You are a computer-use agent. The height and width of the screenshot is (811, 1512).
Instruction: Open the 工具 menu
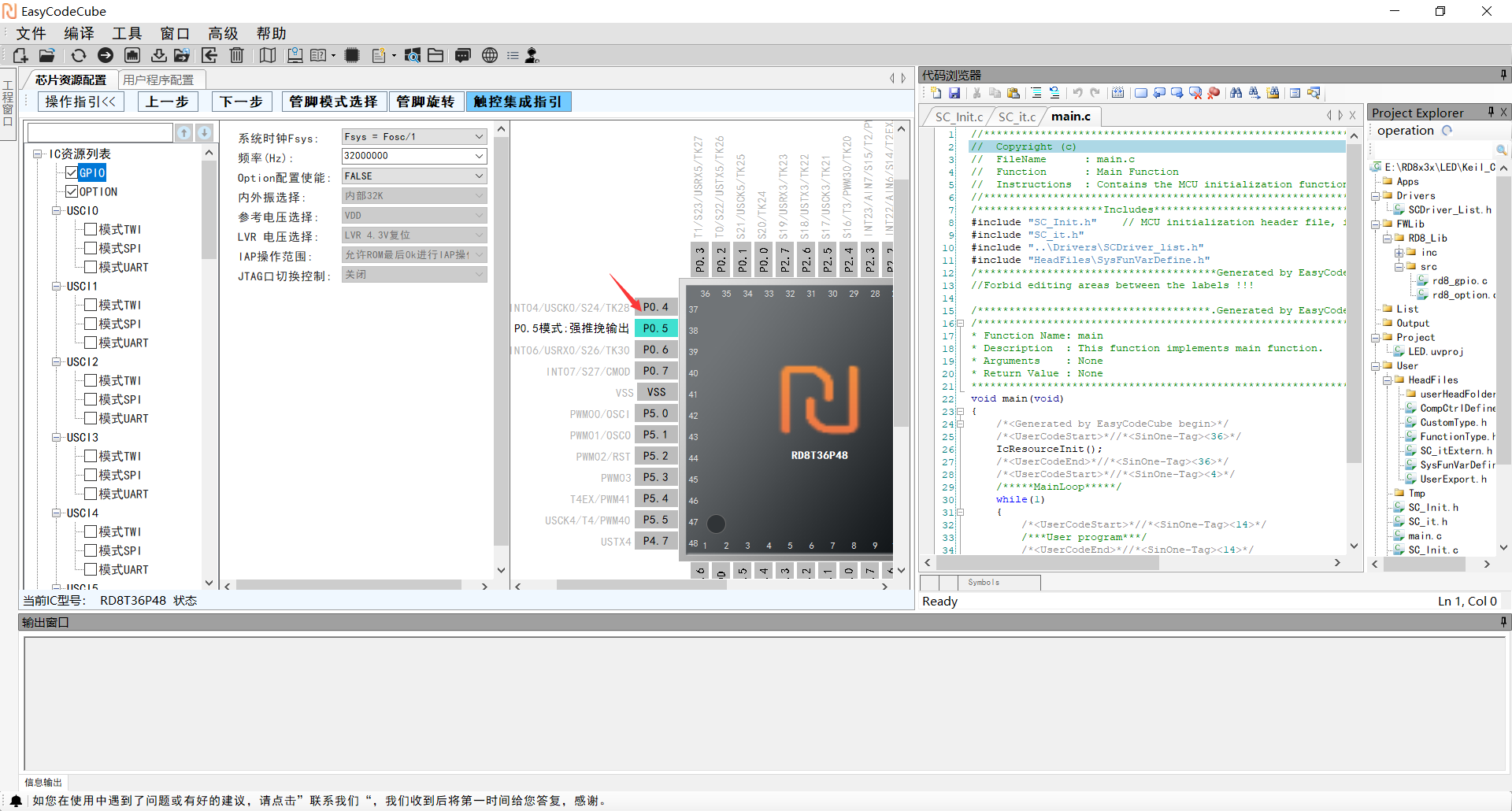pyautogui.click(x=127, y=33)
